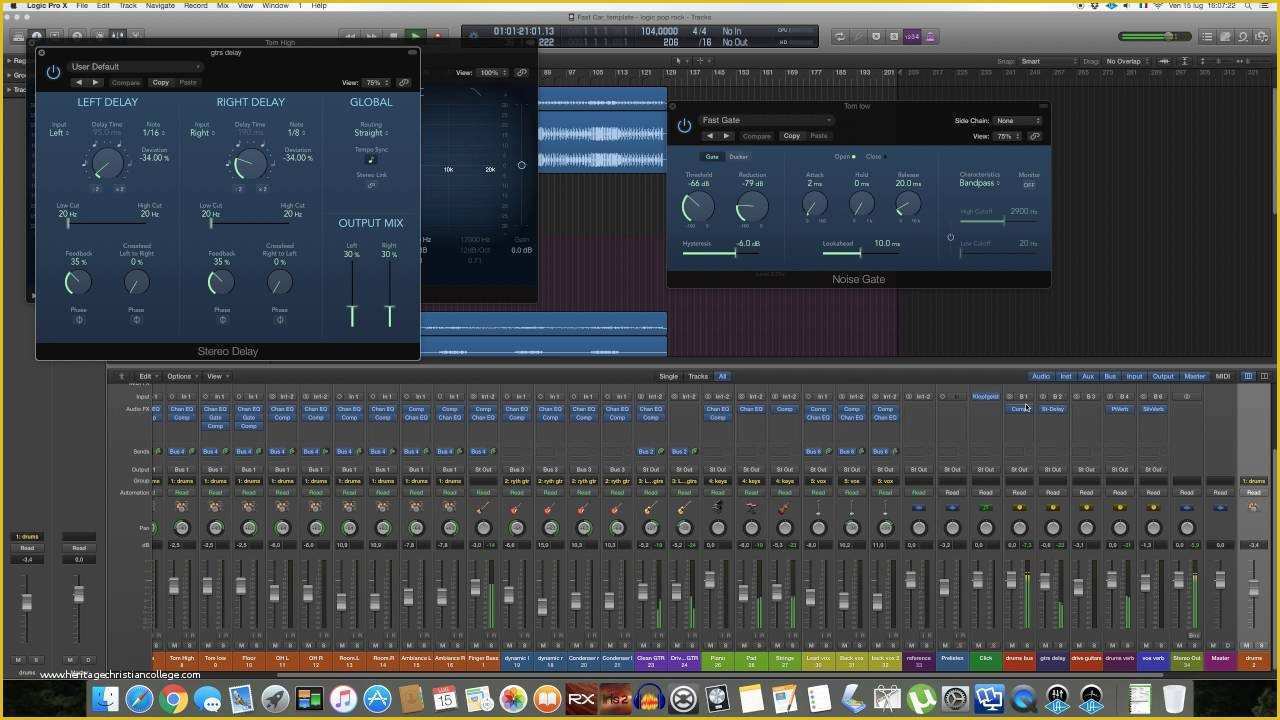Toggle Tempo Sync in Stereo Delay

(371, 160)
